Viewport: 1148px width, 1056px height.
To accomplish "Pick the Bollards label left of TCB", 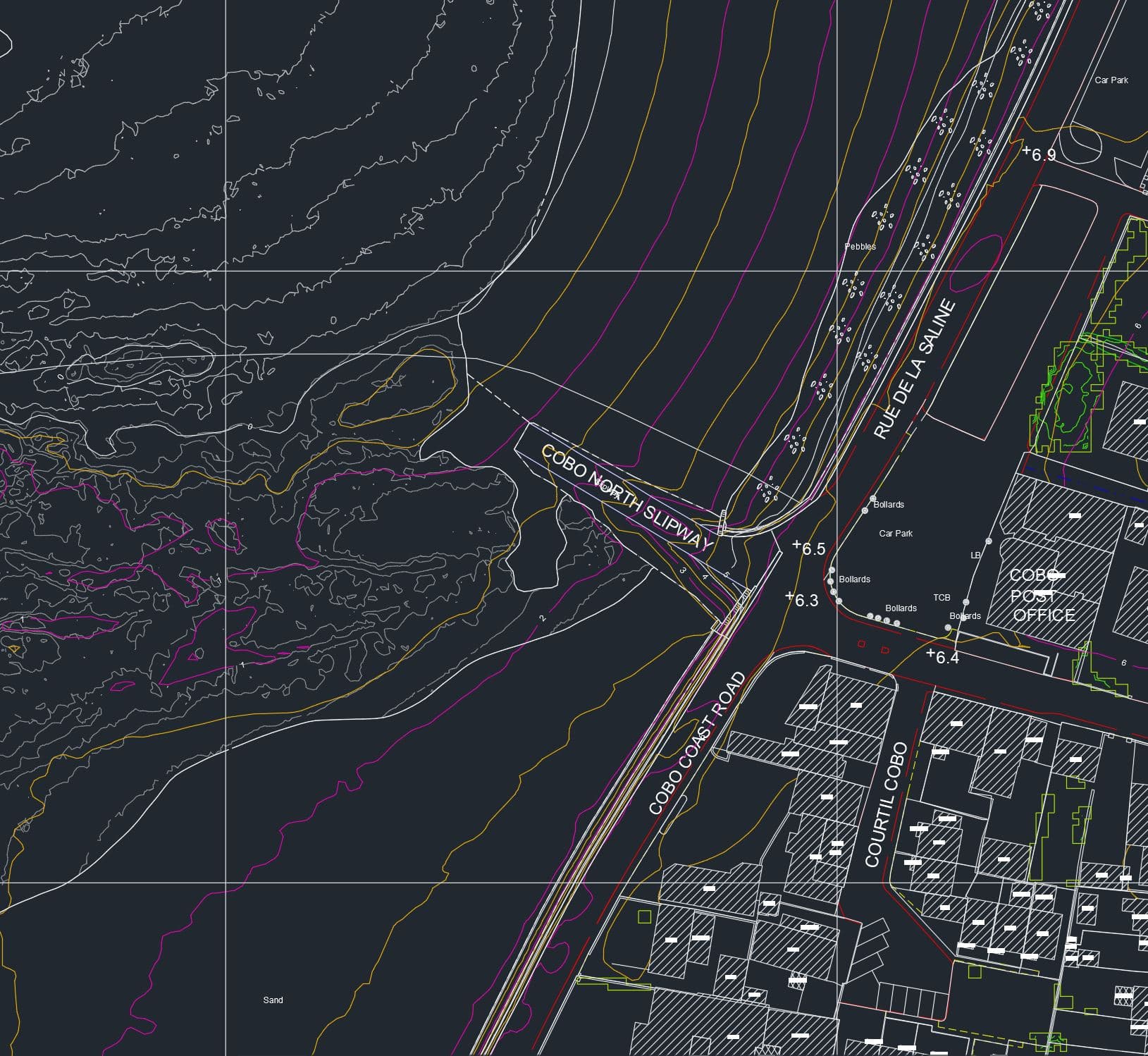I will tap(901, 608).
